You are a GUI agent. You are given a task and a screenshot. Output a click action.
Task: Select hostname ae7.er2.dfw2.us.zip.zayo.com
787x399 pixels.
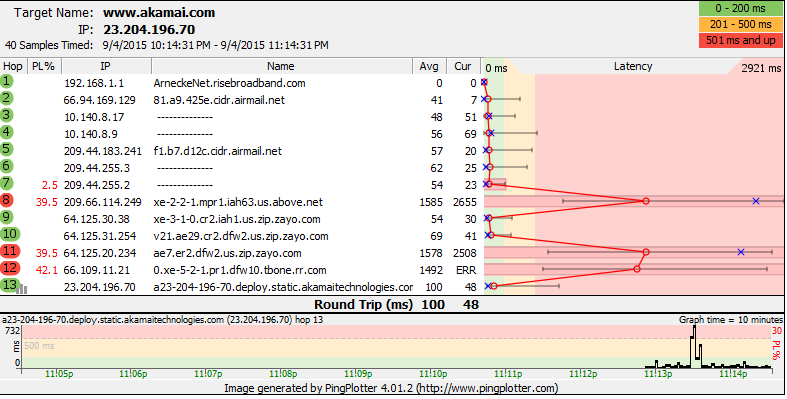[x=227, y=253]
